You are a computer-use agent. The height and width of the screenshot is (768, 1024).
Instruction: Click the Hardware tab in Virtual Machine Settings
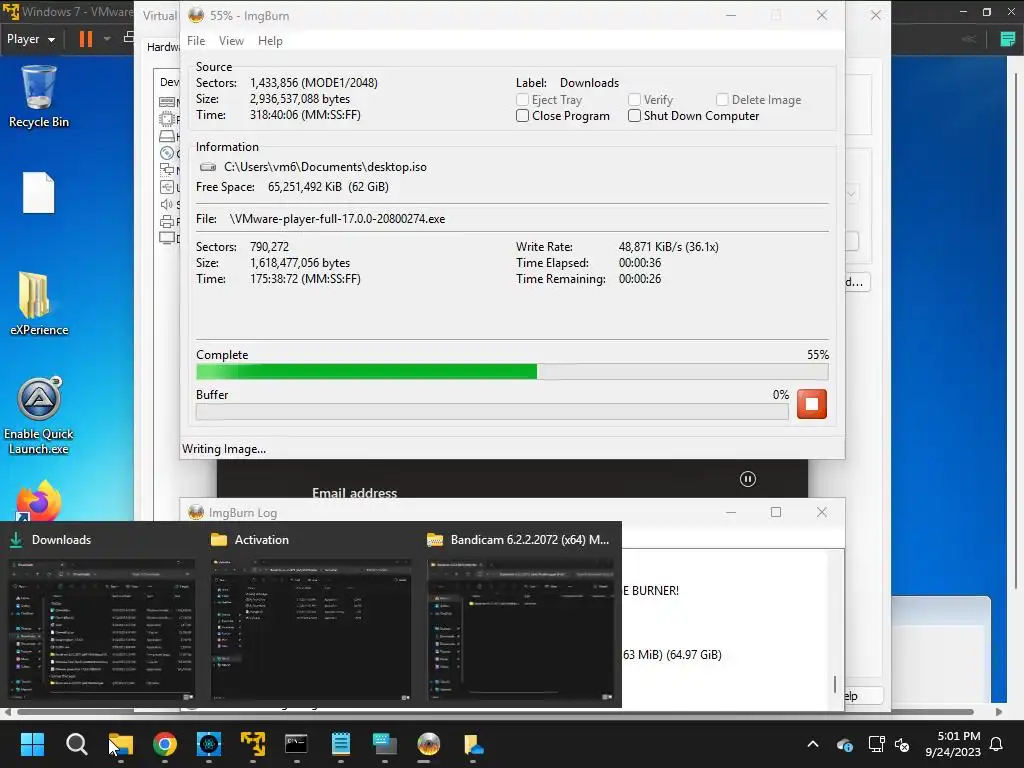163,47
